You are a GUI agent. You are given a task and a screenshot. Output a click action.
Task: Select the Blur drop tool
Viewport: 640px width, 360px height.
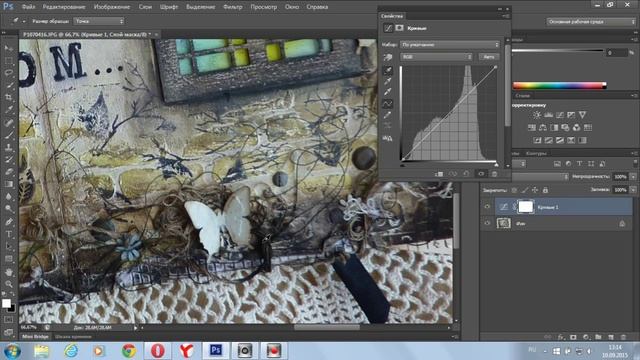[x=9, y=197]
